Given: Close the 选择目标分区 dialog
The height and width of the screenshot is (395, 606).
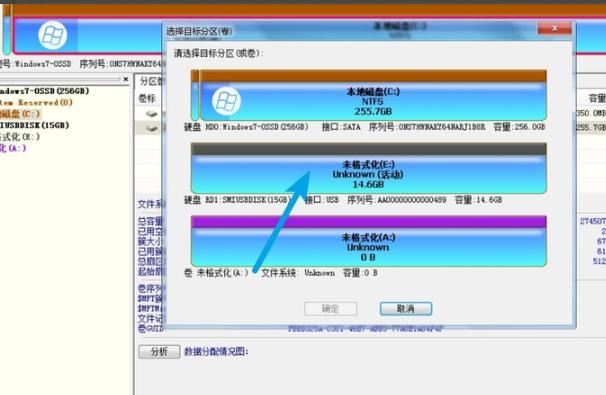Looking at the screenshot, I should [555, 28].
